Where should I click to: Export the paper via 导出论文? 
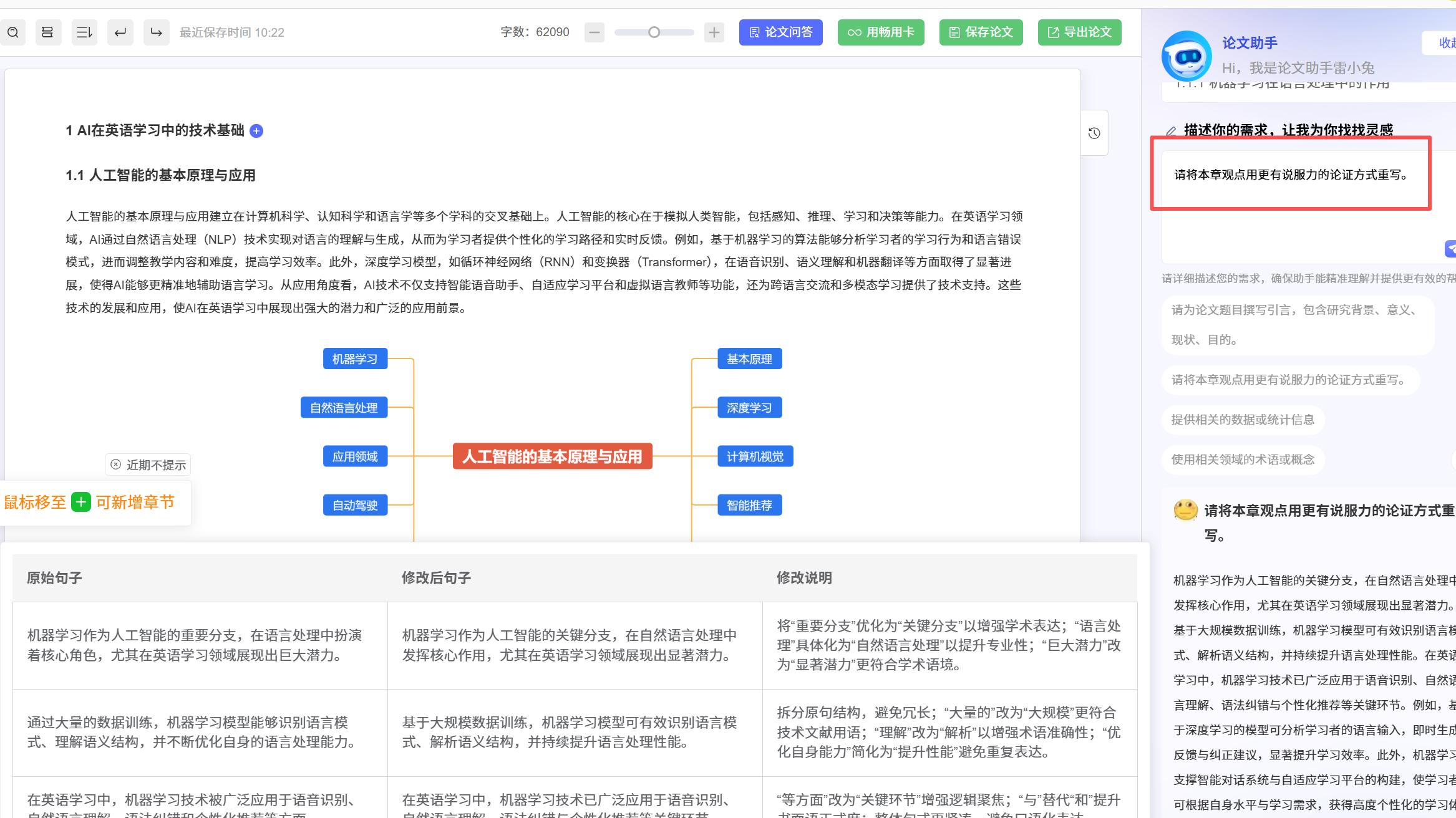tap(1079, 32)
